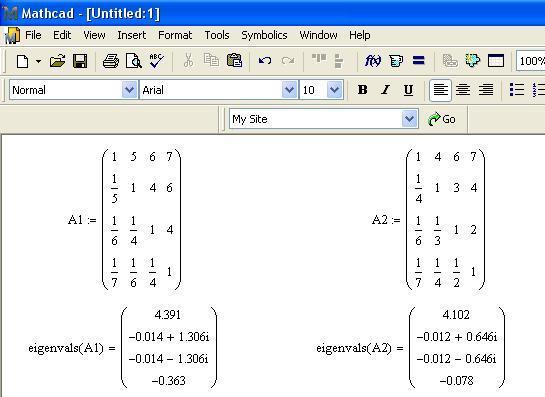The width and height of the screenshot is (545, 397).
Task: Open the File menu
Action: point(33,35)
